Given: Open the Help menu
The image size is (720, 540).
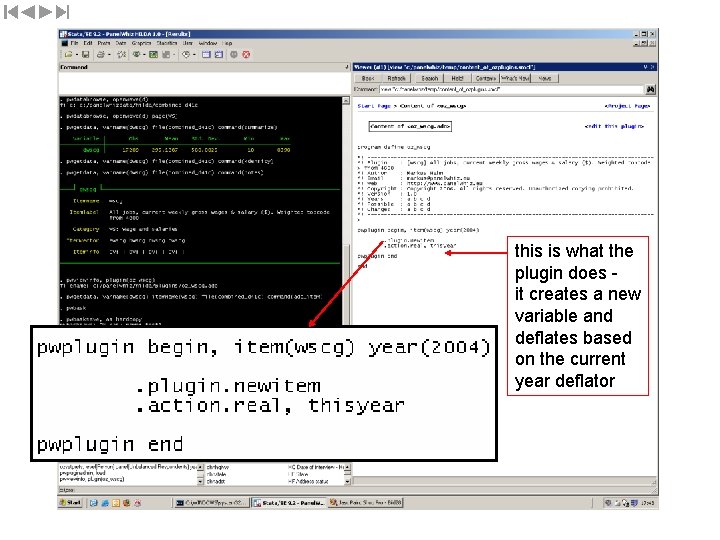Looking at the screenshot, I should [x=228, y=43].
